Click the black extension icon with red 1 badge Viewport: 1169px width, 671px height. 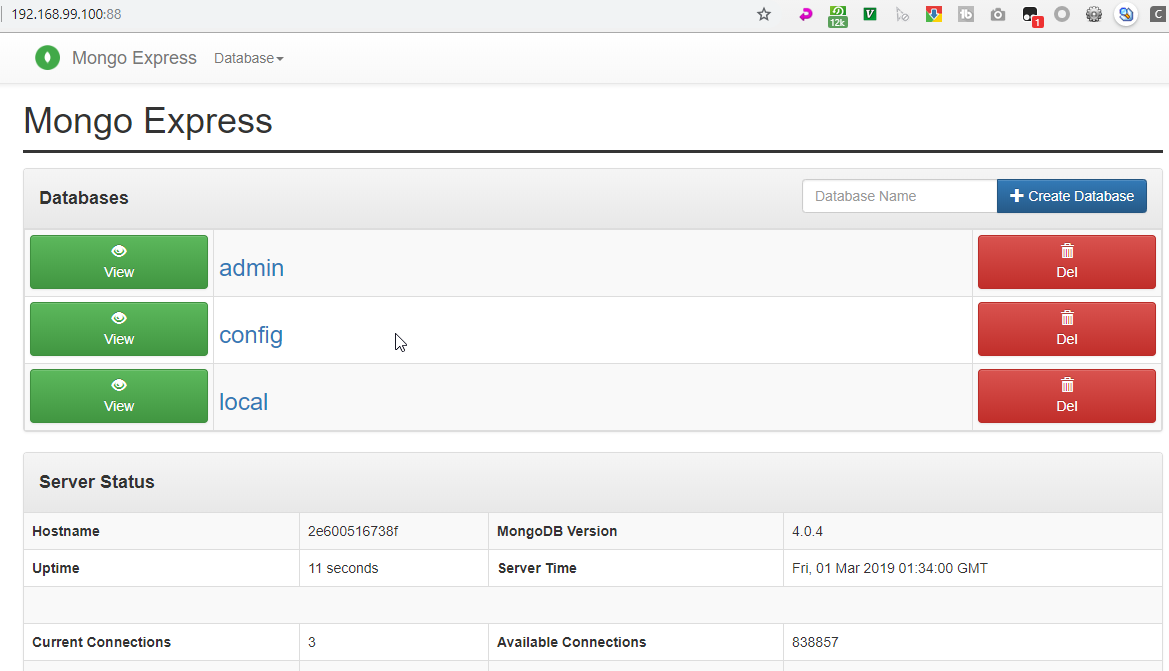[1032, 16]
